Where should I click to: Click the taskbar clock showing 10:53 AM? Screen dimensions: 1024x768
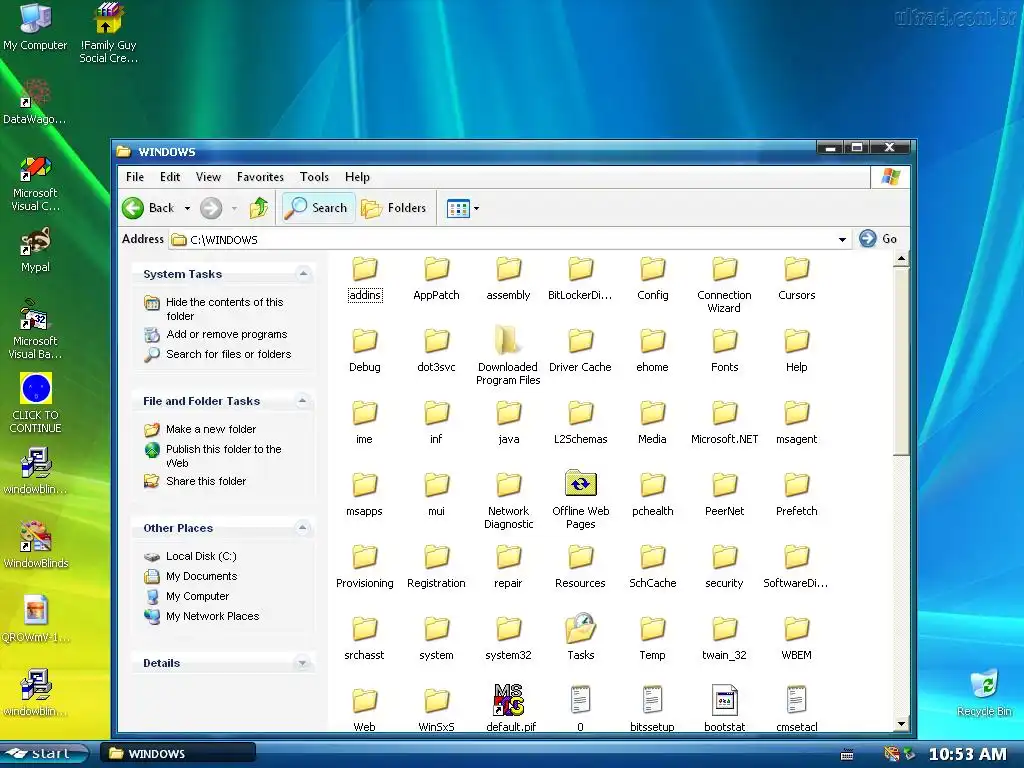tap(967, 755)
